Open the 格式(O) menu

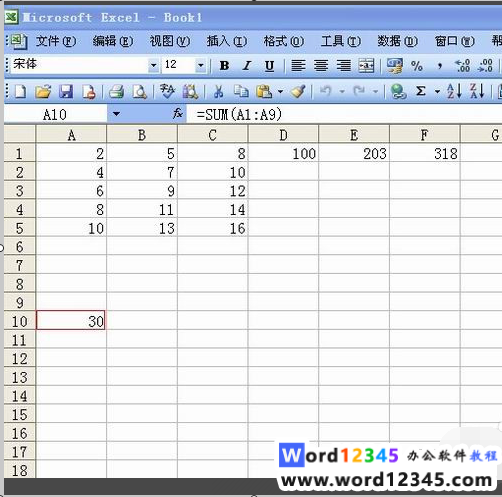tap(284, 41)
